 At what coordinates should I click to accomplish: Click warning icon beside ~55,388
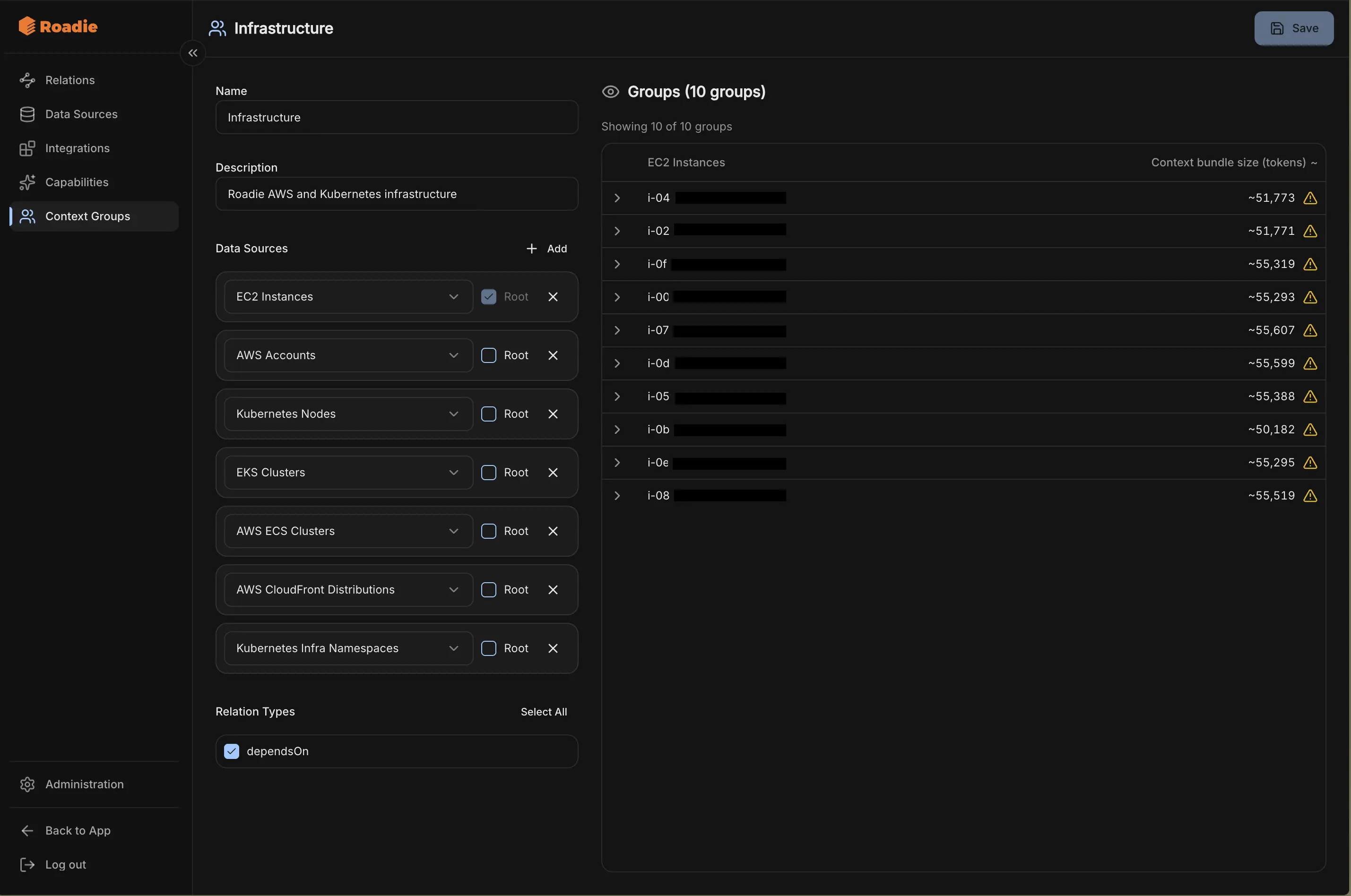[x=1310, y=396]
